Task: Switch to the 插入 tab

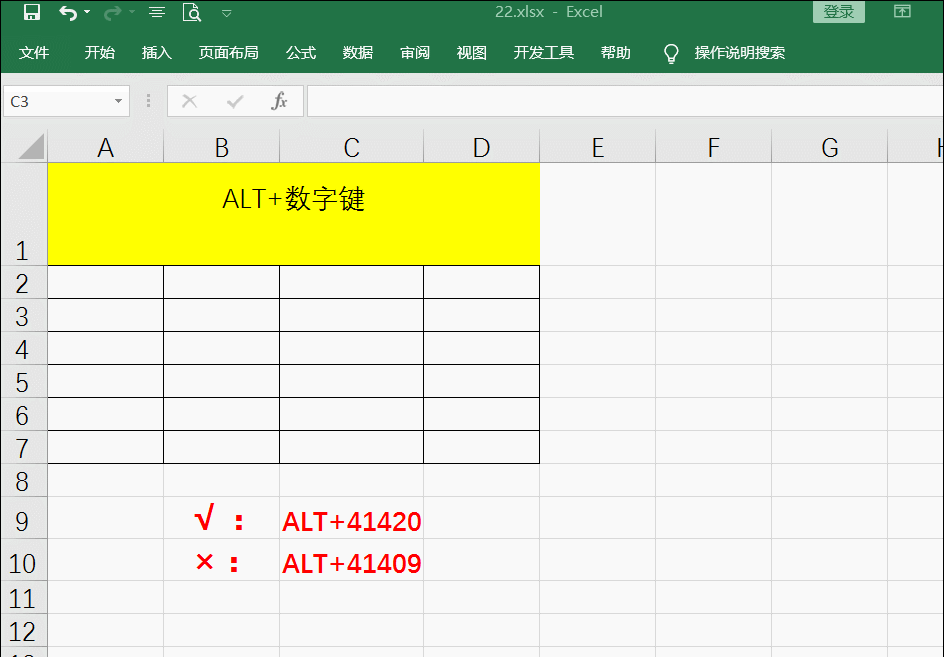Action: point(157,53)
